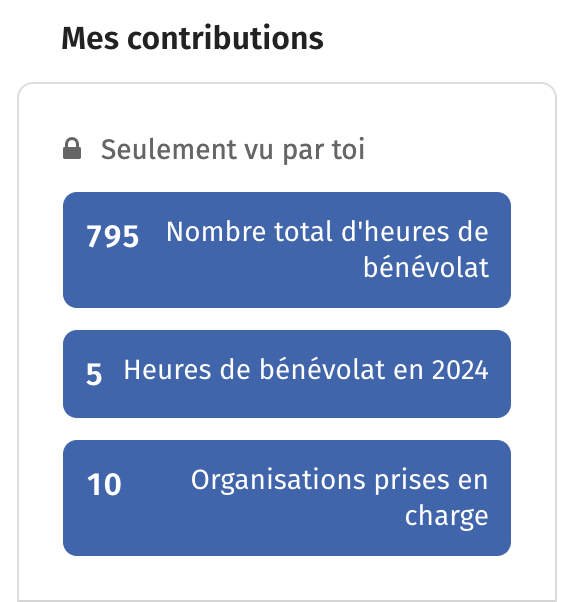Click the word bénévolat in the first card

tap(426, 267)
